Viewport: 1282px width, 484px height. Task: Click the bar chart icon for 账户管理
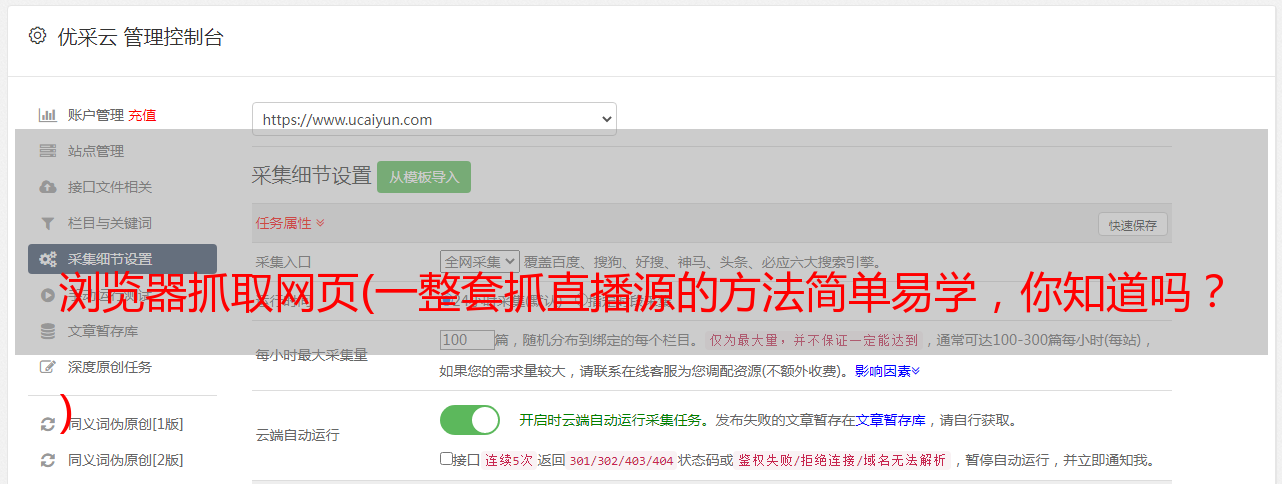[x=47, y=115]
